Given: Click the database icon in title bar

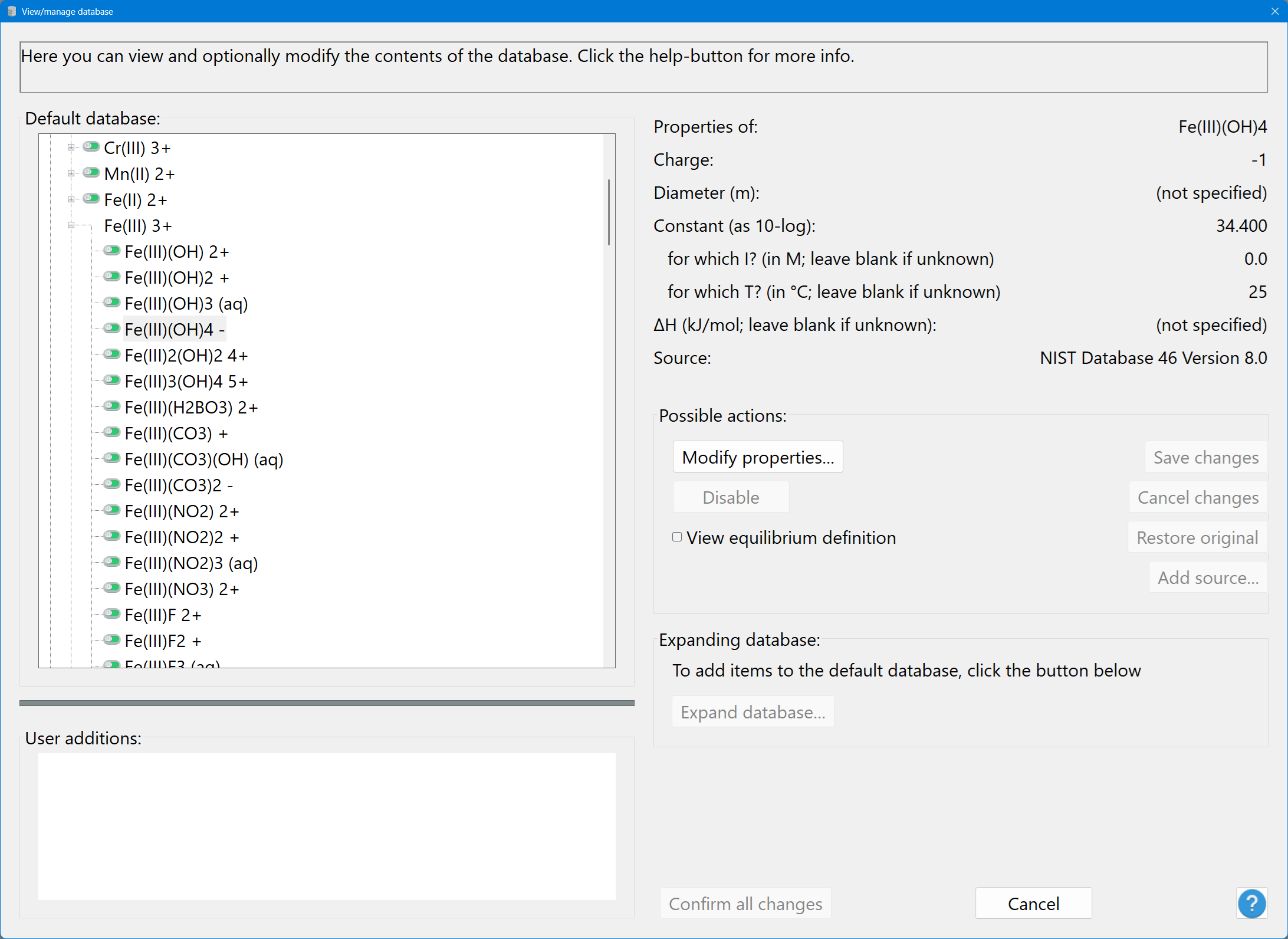Looking at the screenshot, I should (x=11, y=11).
